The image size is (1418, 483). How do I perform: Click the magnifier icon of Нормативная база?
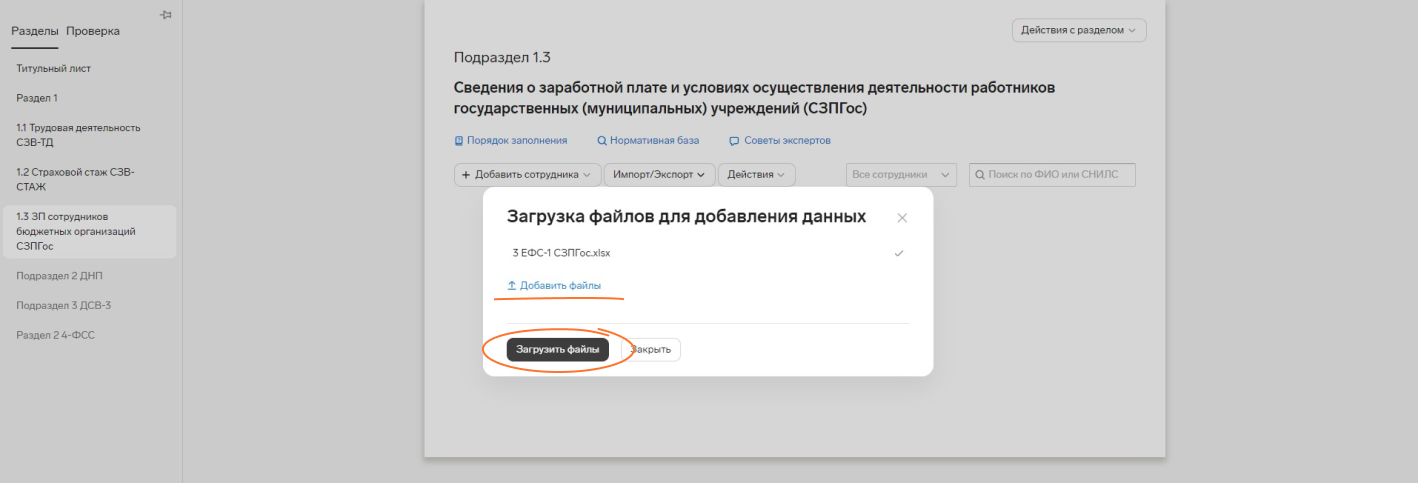coord(602,141)
